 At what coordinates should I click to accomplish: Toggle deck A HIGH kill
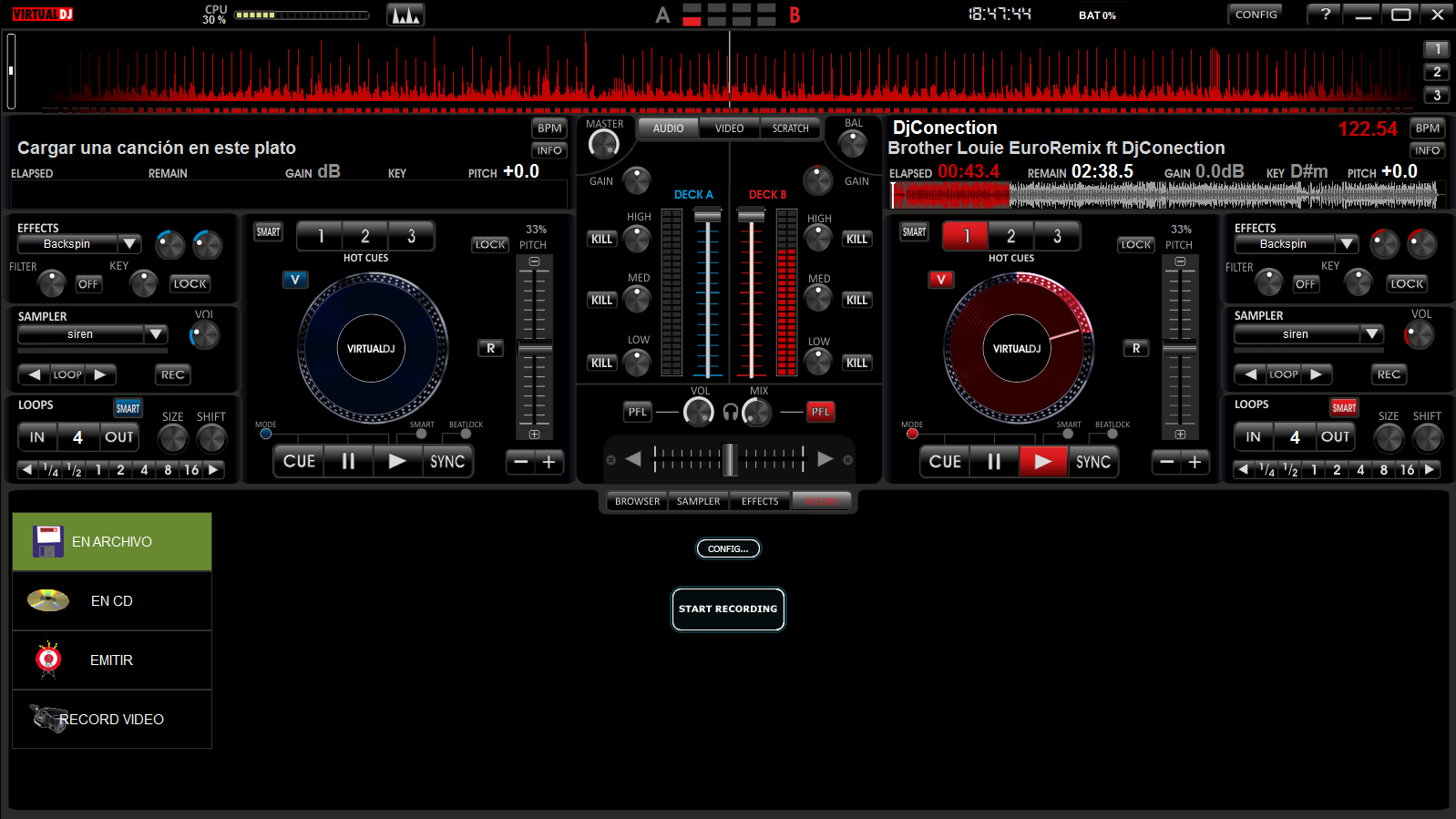pyautogui.click(x=602, y=239)
